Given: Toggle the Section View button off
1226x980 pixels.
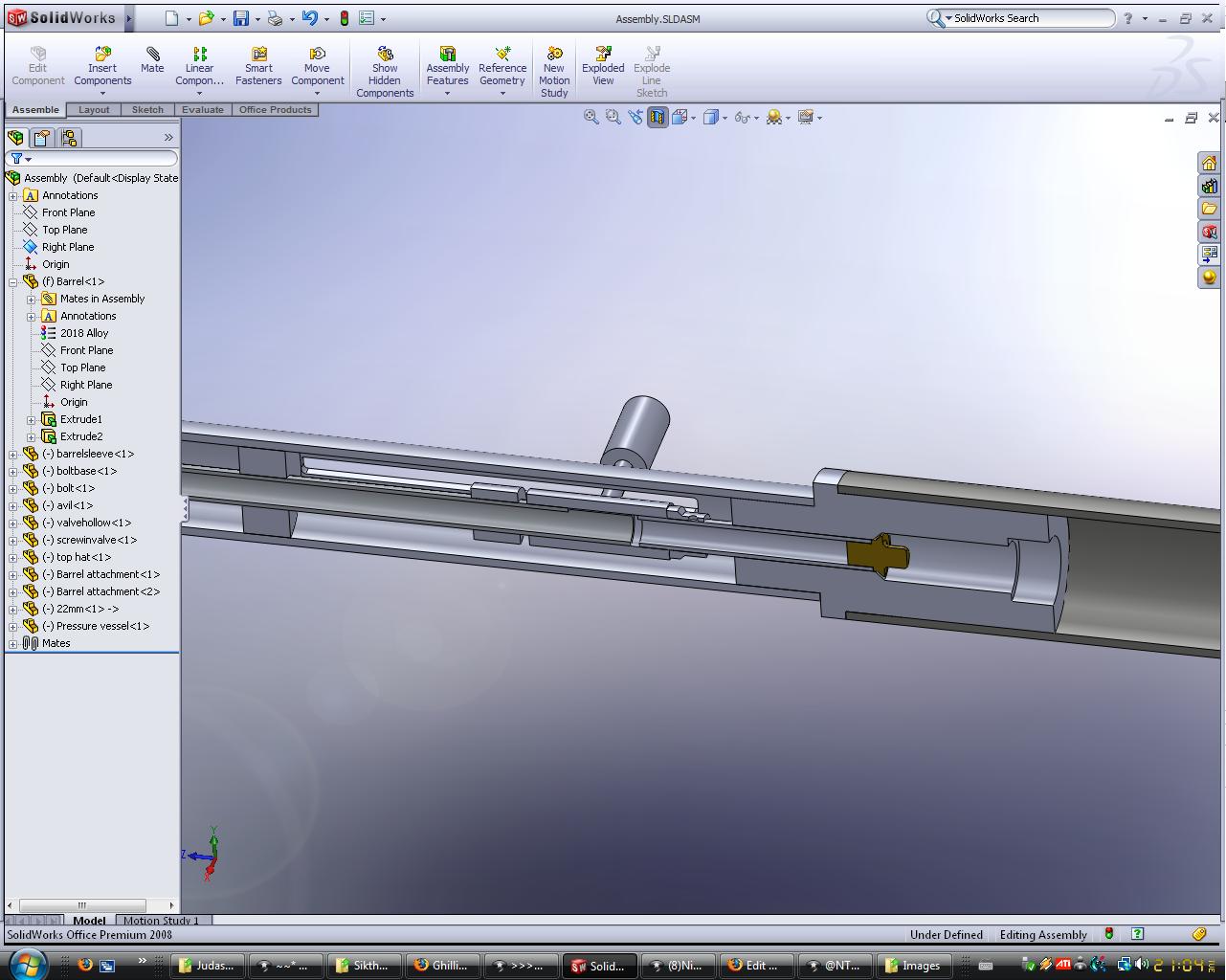Looking at the screenshot, I should coord(658,117).
